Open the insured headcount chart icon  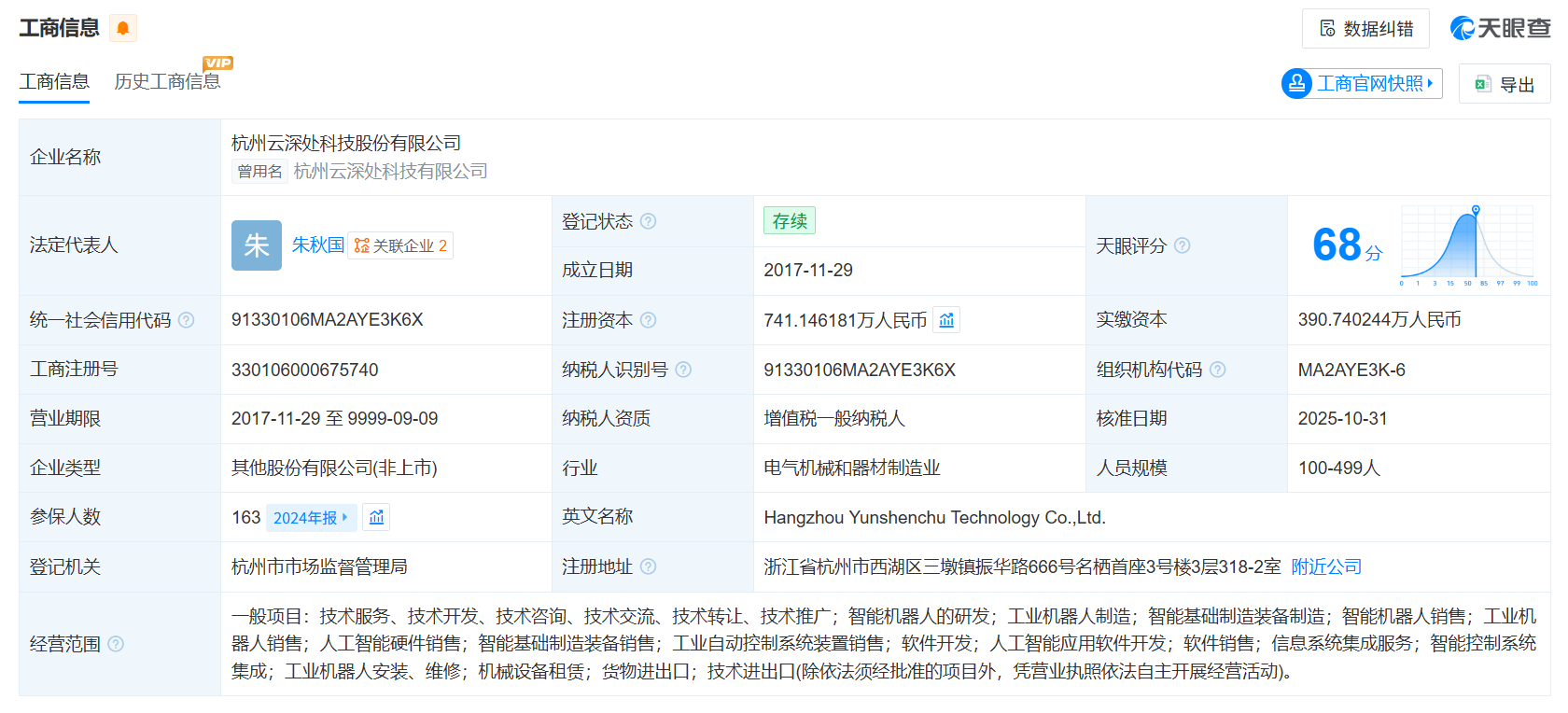376,517
